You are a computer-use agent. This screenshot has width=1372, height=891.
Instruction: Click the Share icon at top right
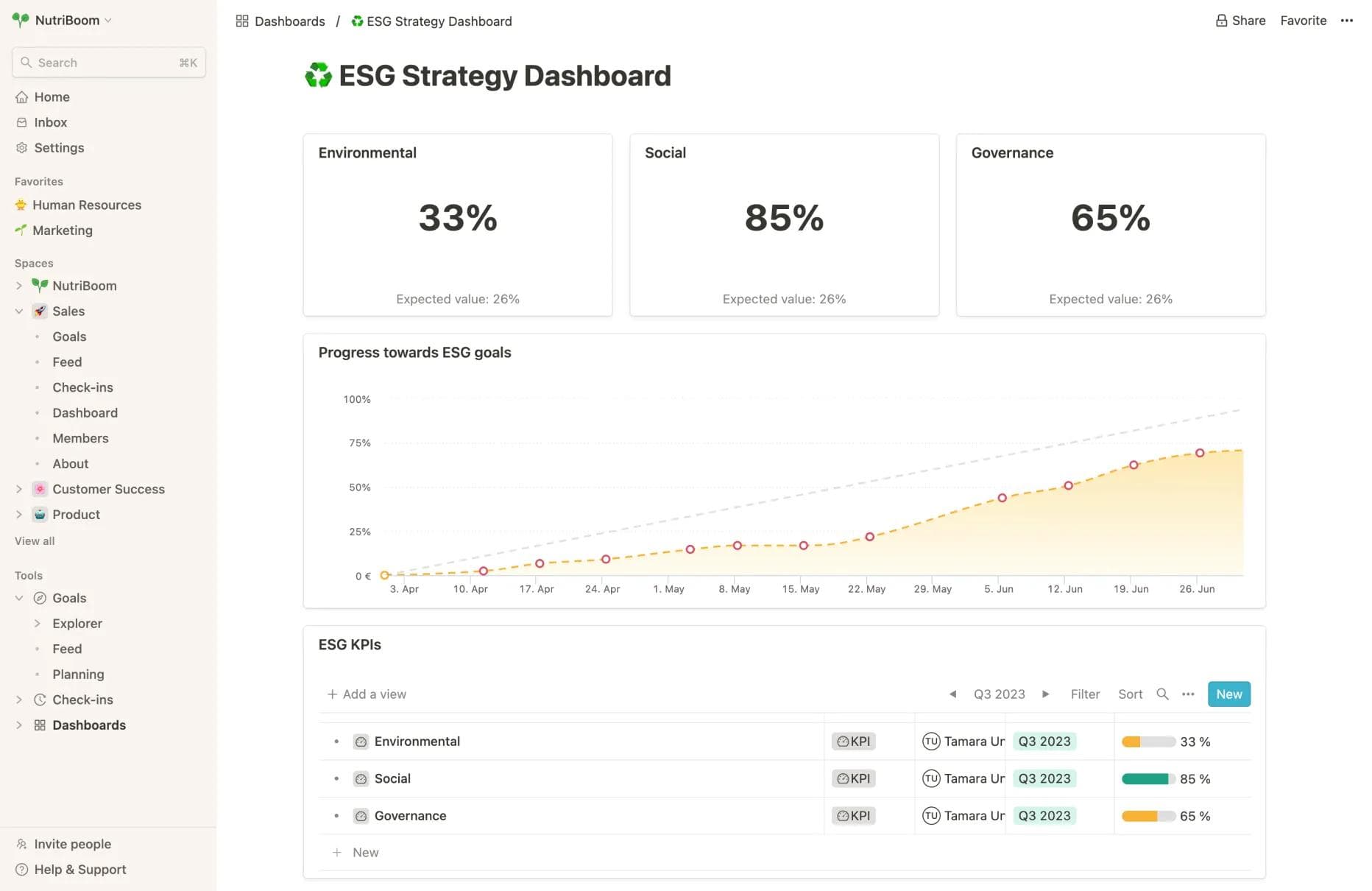click(1222, 21)
